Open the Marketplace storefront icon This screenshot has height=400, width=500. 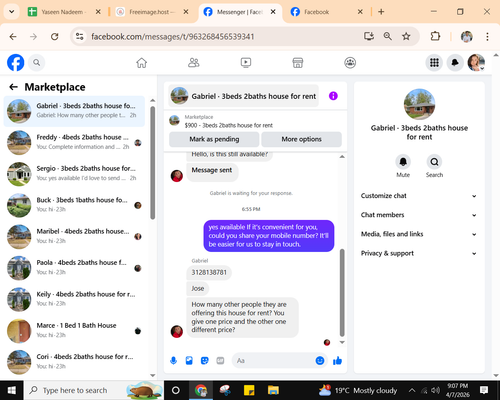click(298, 62)
